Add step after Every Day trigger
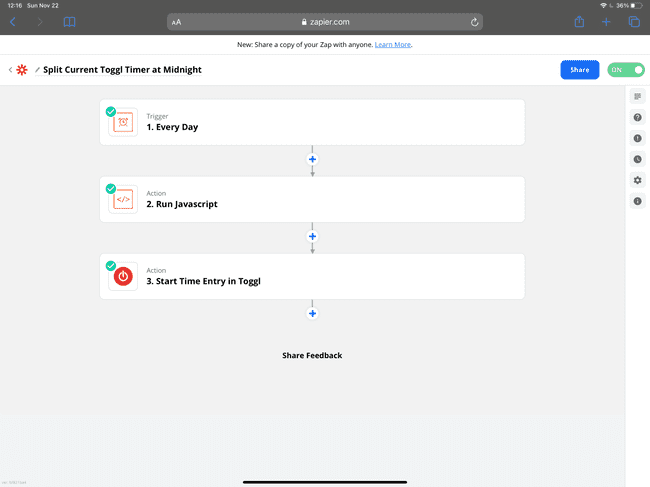The height and width of the screenshot is (487, 650). point(313,159)
